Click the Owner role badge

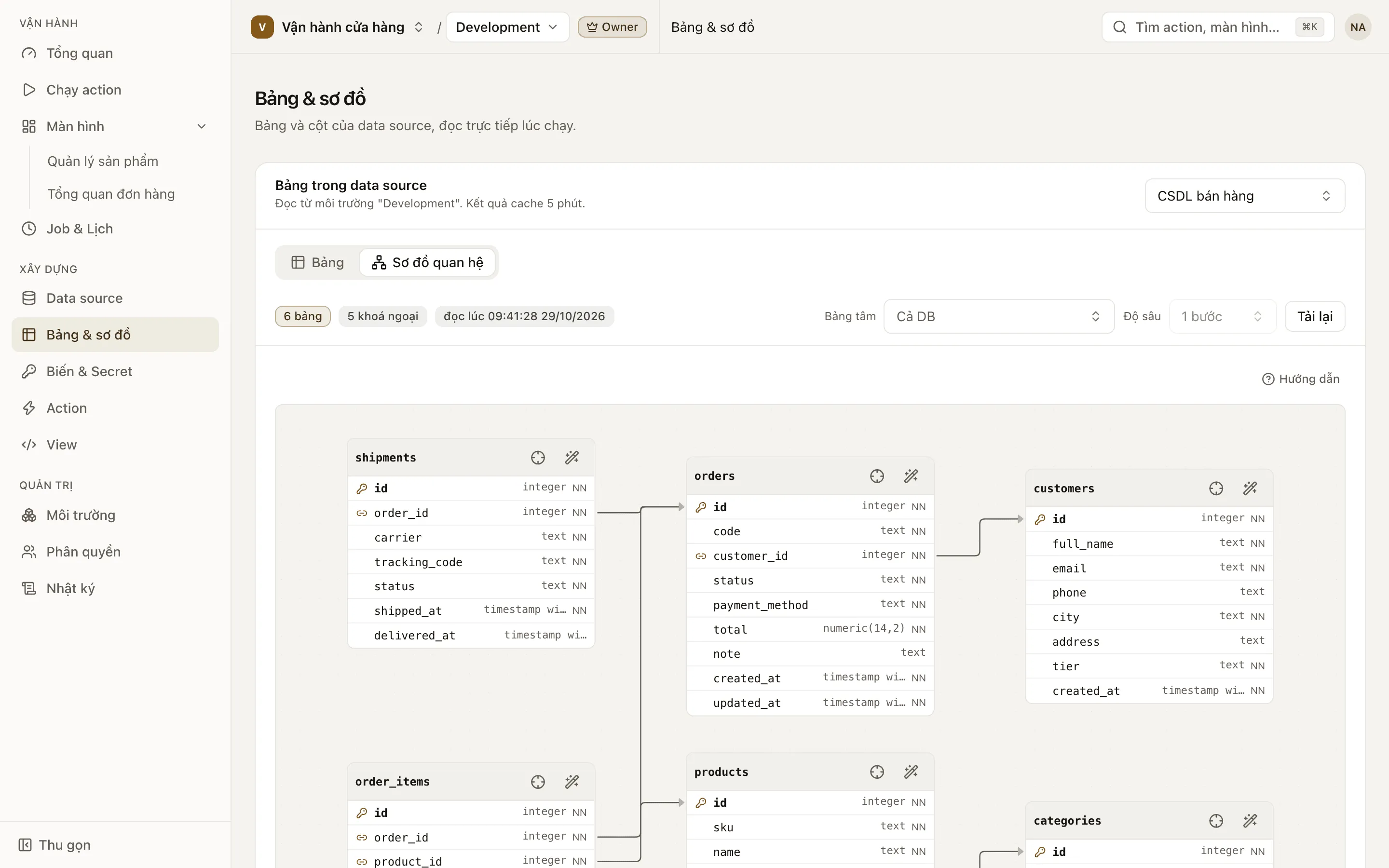[x=612, y=27]
